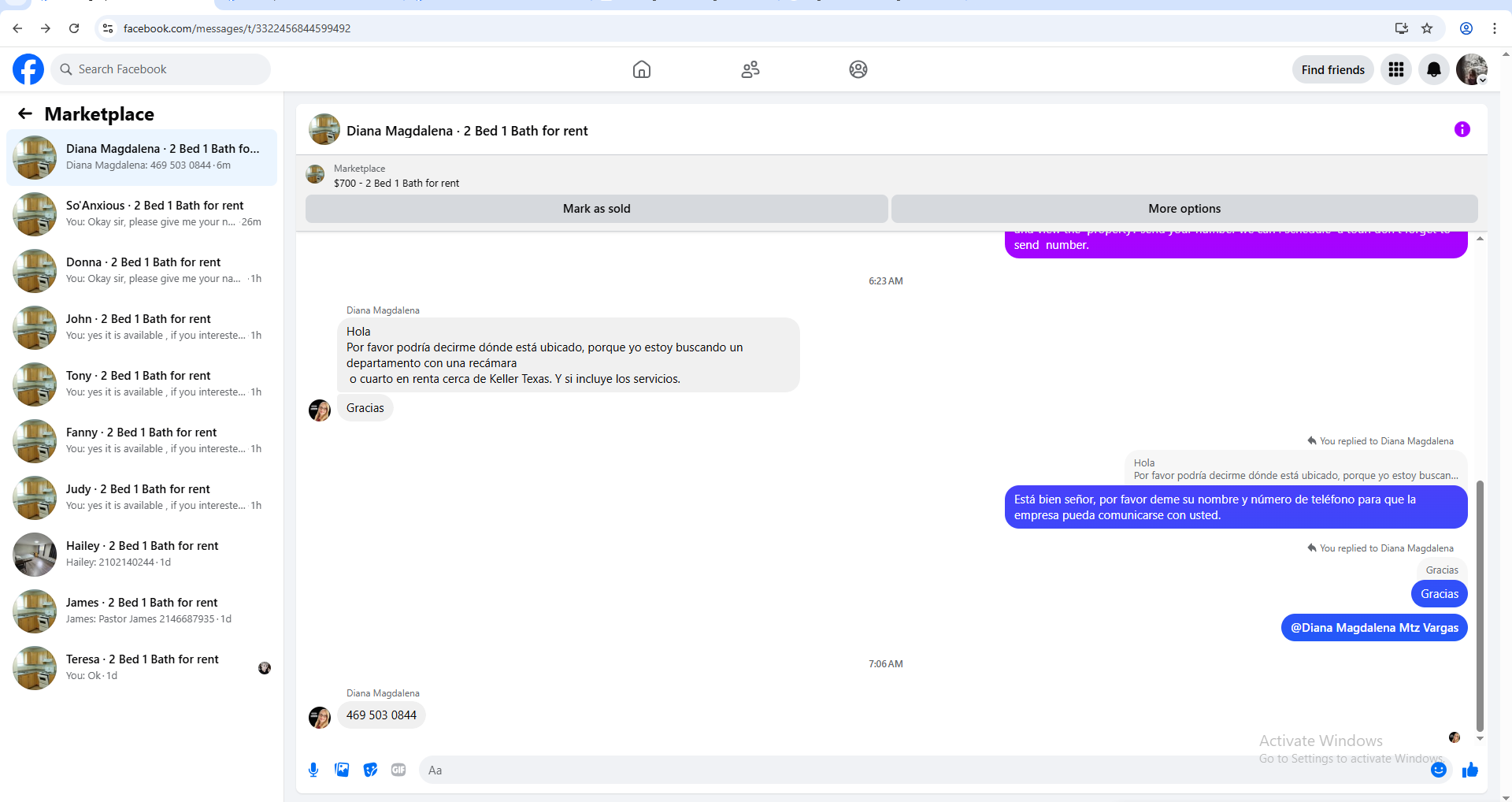
Task: Go to Facebook Home icon
Action: click(642, 69)
